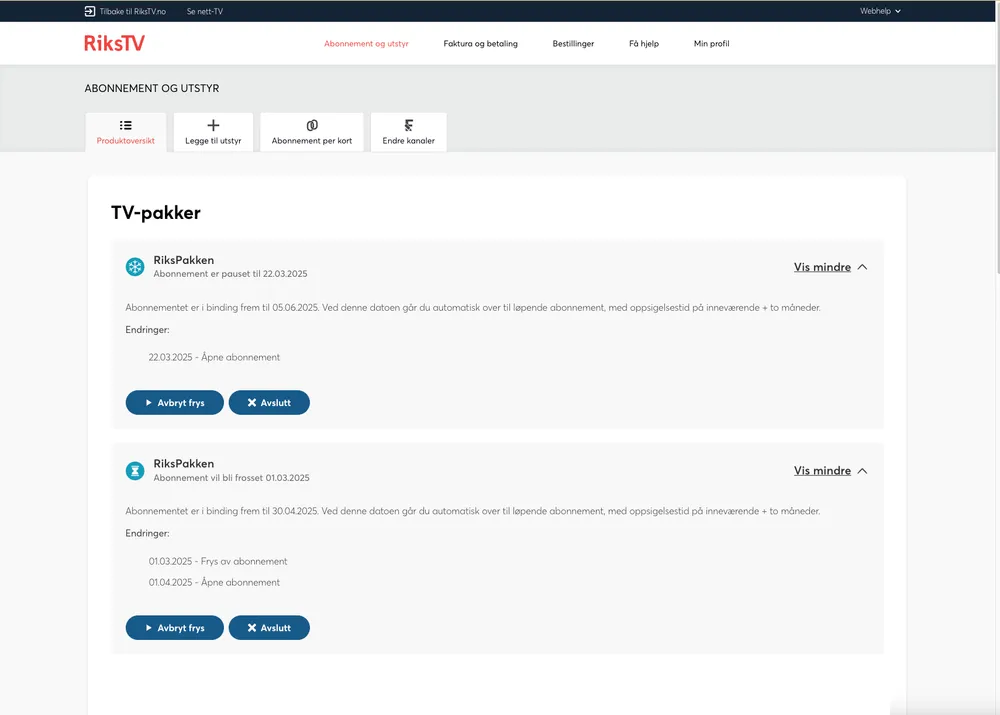Click the Endre kanaler icon
The image size is (1000, 715).
[x=408, y=125]
